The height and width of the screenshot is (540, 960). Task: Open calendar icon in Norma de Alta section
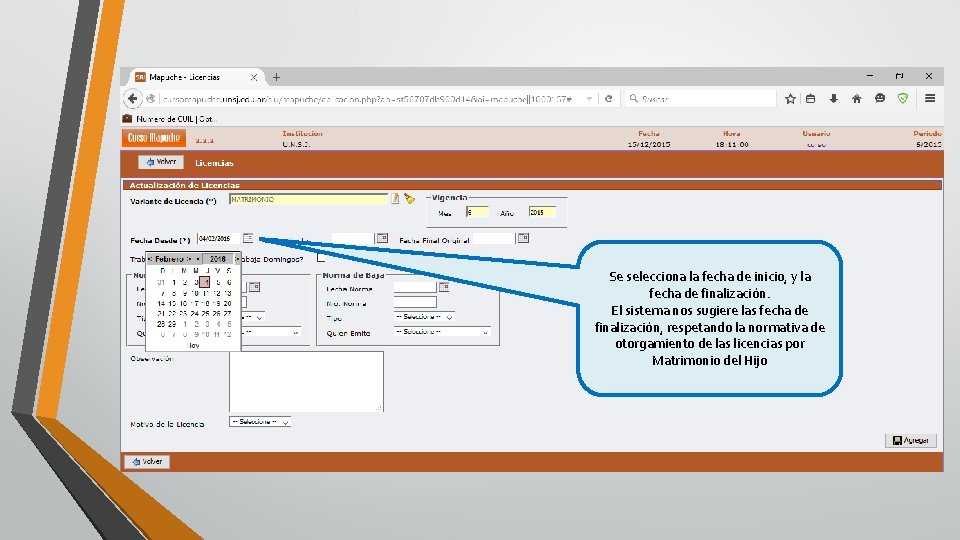click(254, 287)
